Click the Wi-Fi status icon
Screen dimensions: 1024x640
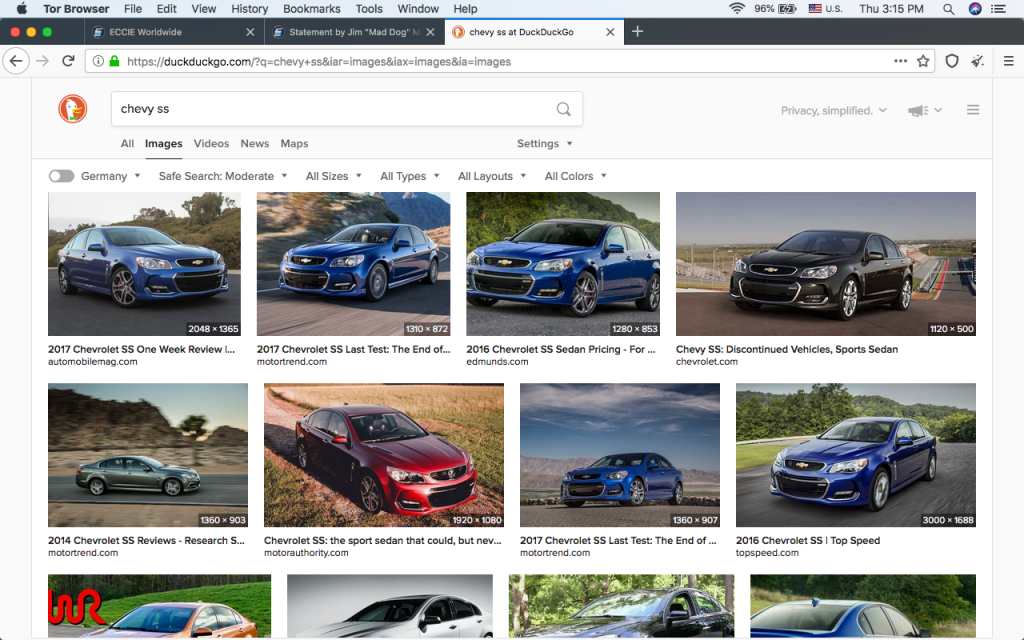click(737, 8)
